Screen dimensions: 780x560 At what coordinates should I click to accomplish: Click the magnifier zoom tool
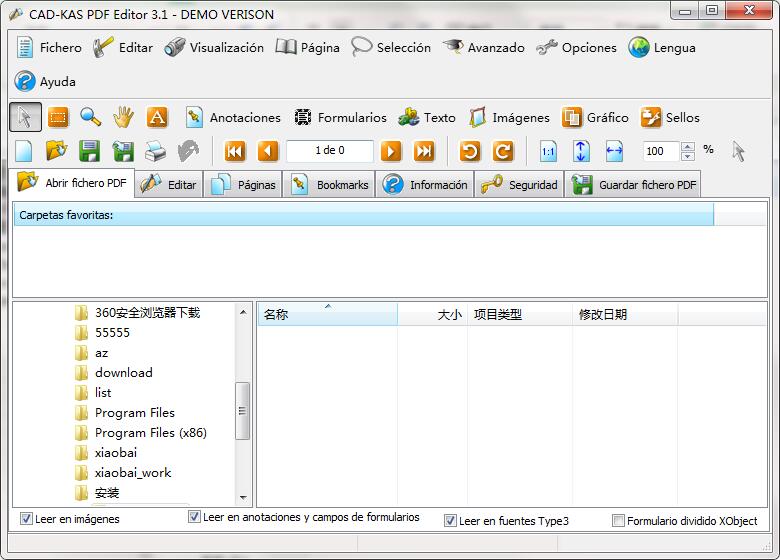click(91, 117)
